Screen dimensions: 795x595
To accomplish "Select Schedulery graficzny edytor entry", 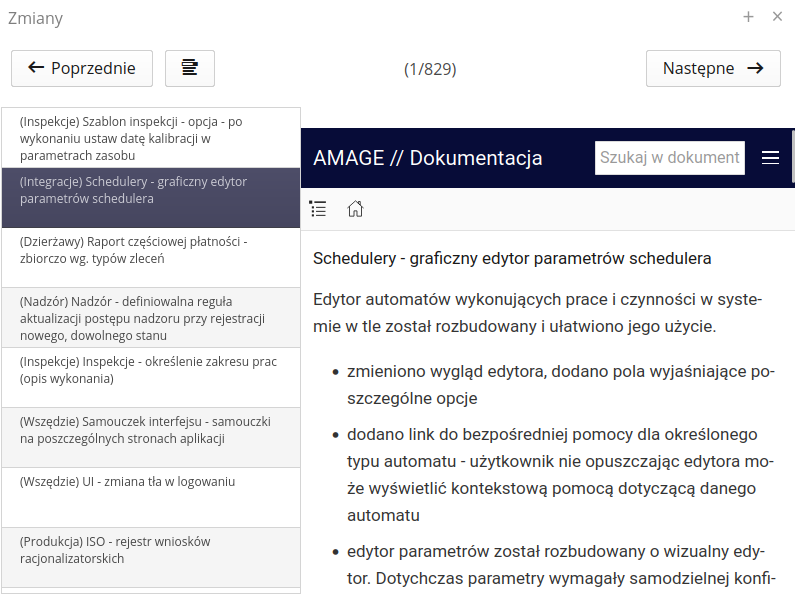I will (x=150, y=197).
